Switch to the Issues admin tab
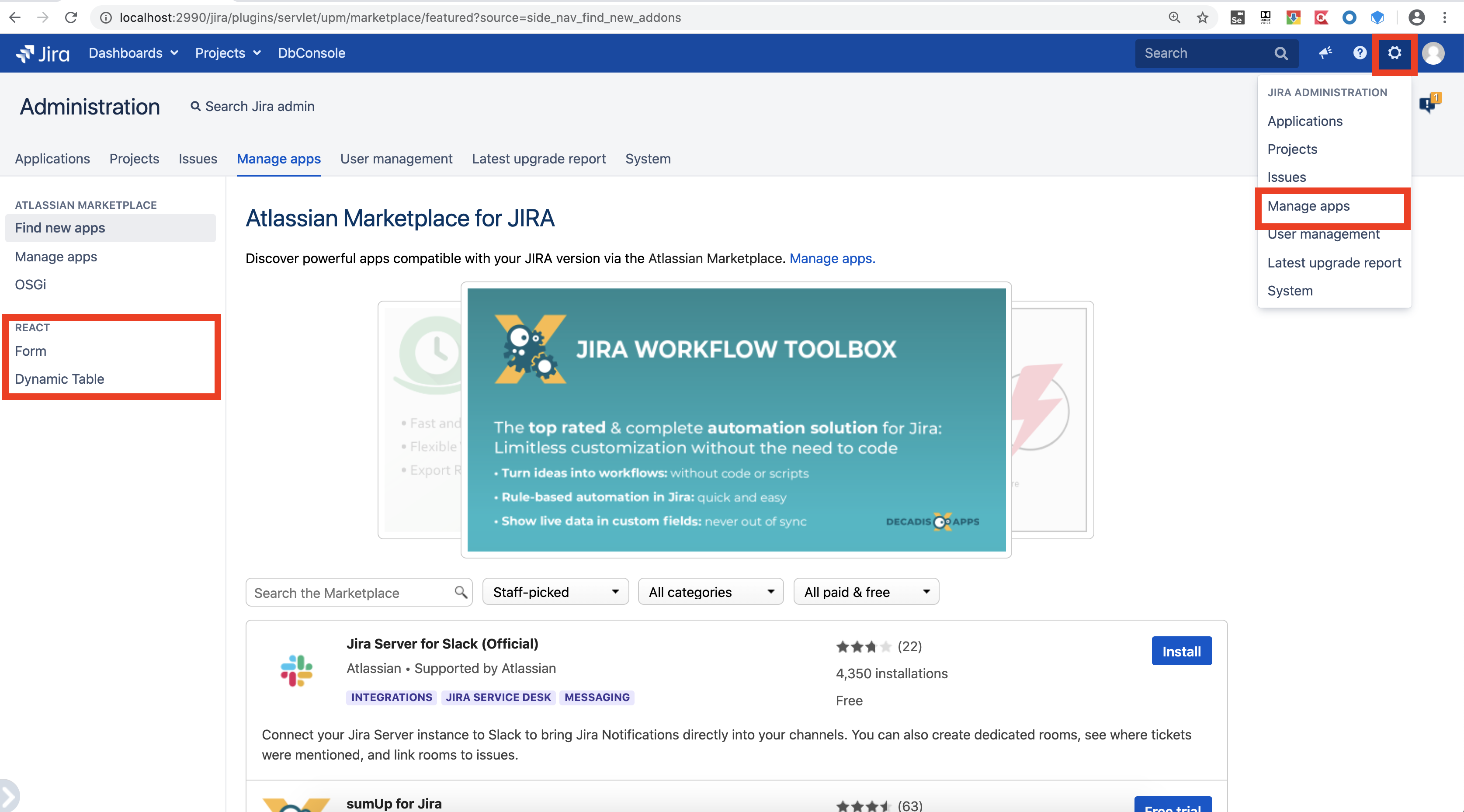The image size is (1464, 812). [x=198, y=159]
